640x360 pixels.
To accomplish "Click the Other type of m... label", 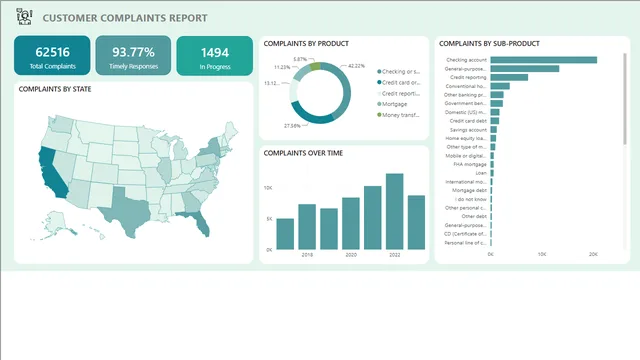I will [466, 147].
